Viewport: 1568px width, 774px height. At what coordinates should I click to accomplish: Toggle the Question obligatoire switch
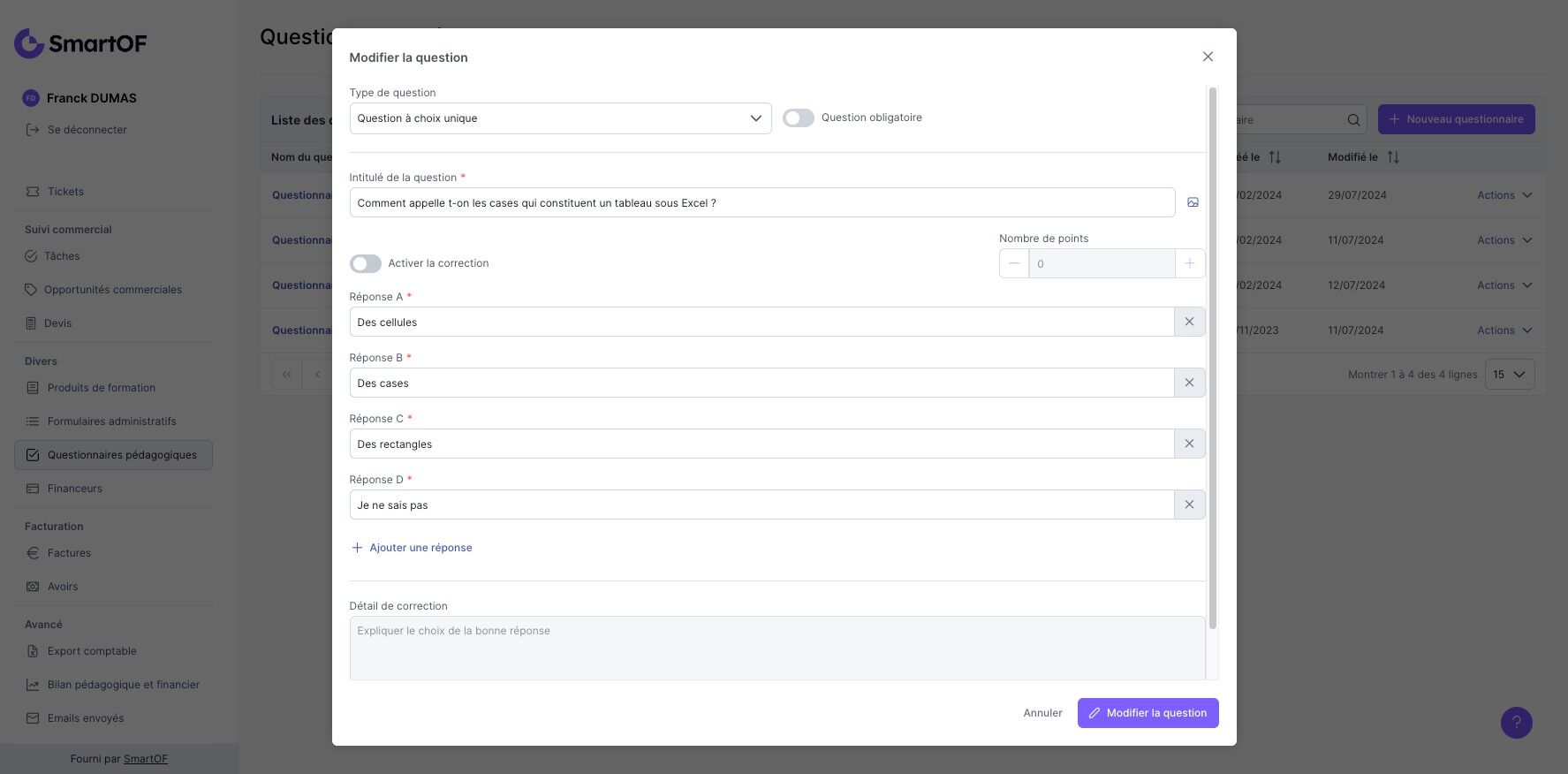coord(799,118)
